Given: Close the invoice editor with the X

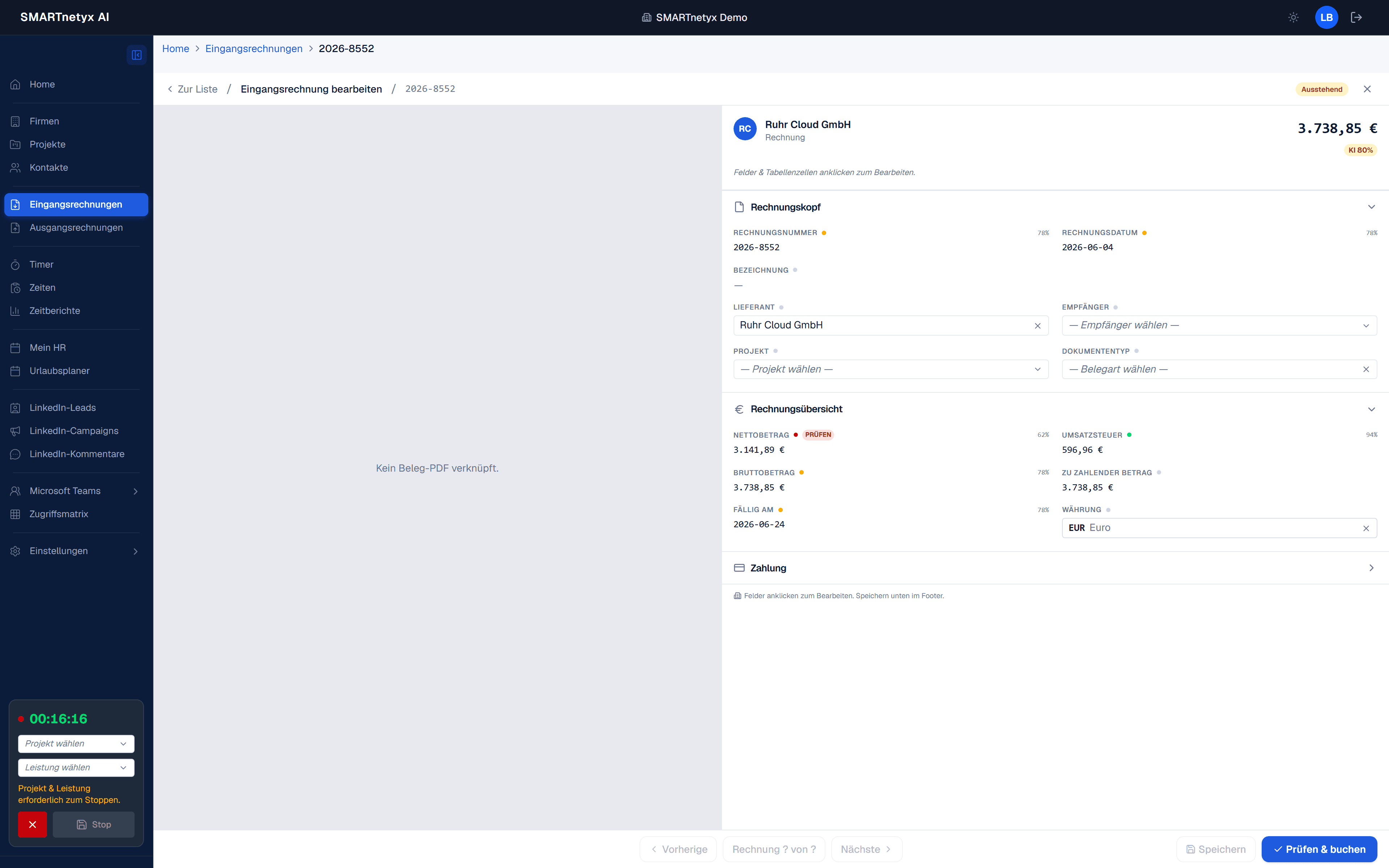Looking at the screenshot, I should tap(1367, 89).
